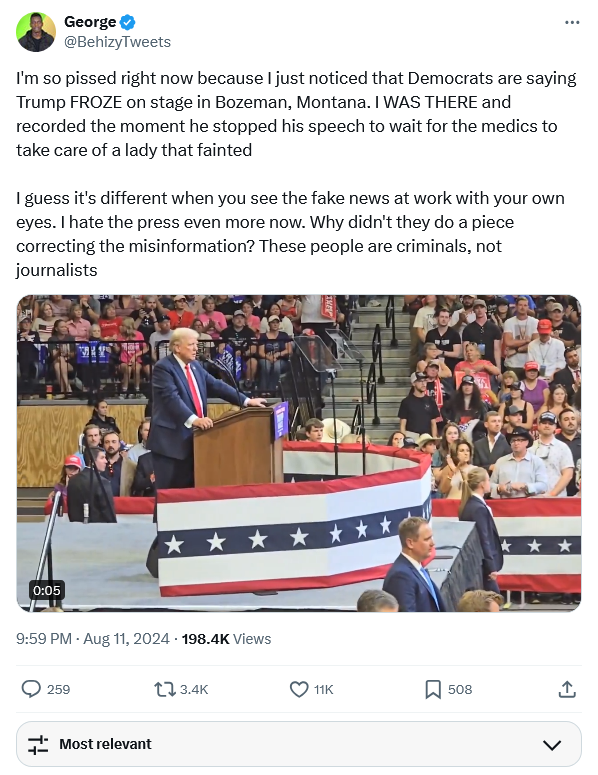598x775 pixels.
Task: Open the @BehizyTweets handle link
Action: tap(117, 42)
